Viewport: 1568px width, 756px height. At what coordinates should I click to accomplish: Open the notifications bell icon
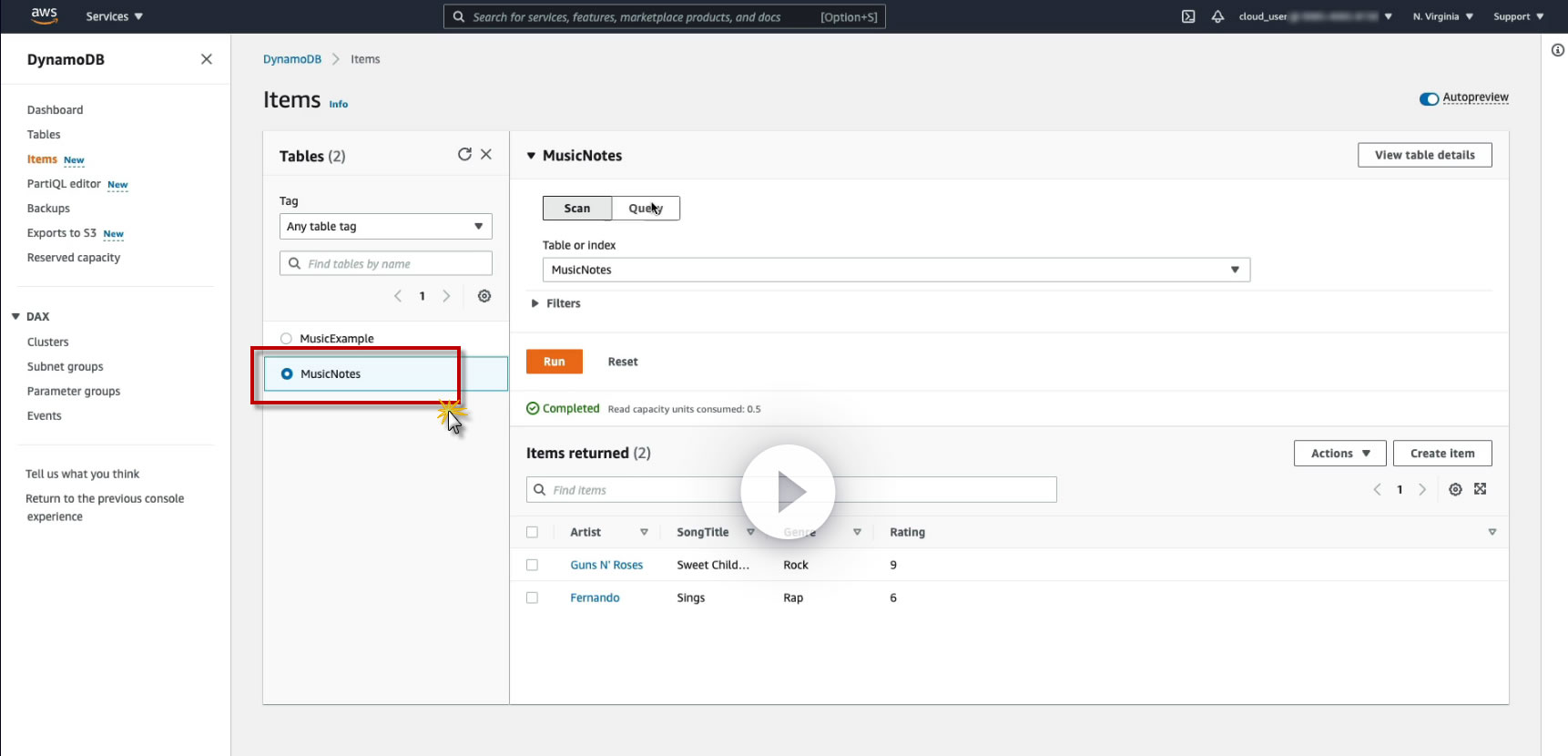click(1217, 16)
